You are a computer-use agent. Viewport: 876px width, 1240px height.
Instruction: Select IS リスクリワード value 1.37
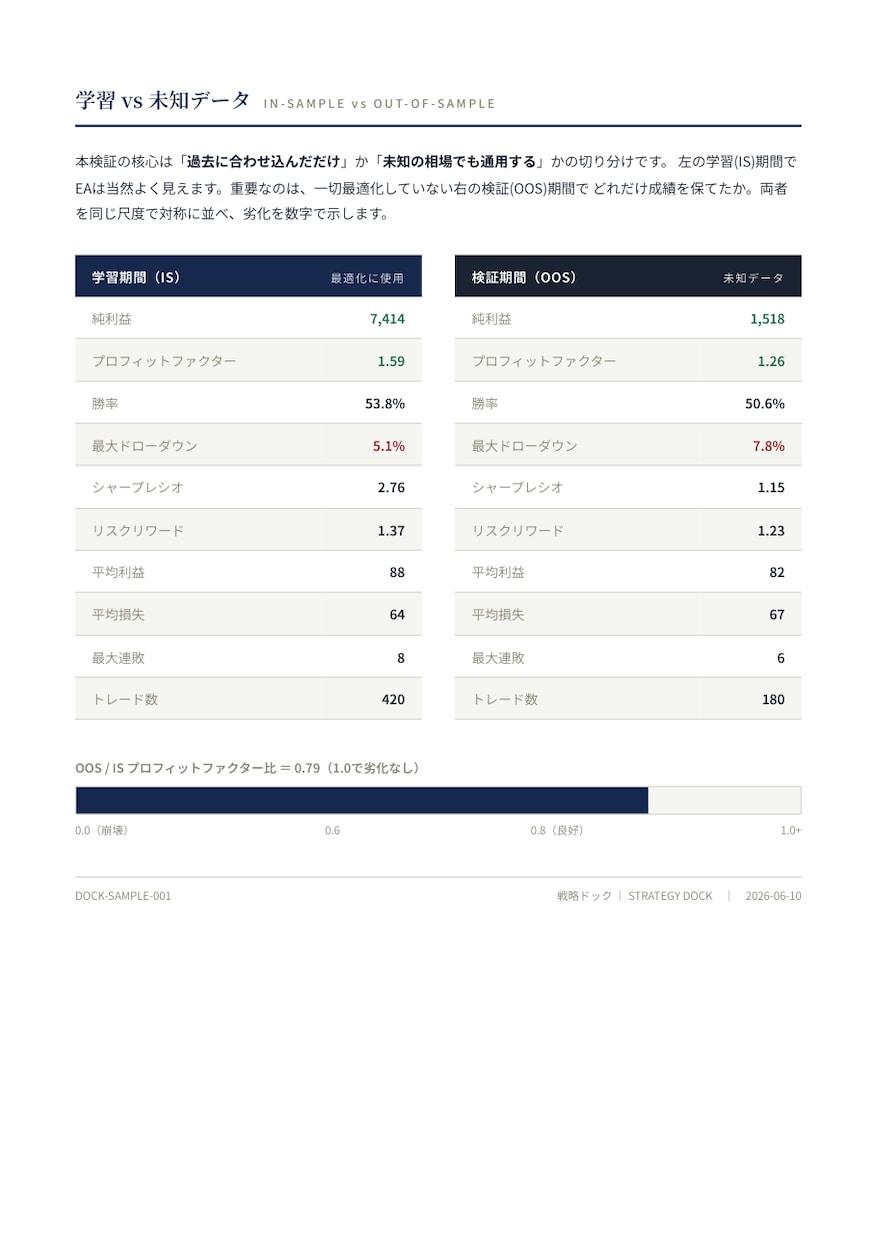[x=391, y=530]
